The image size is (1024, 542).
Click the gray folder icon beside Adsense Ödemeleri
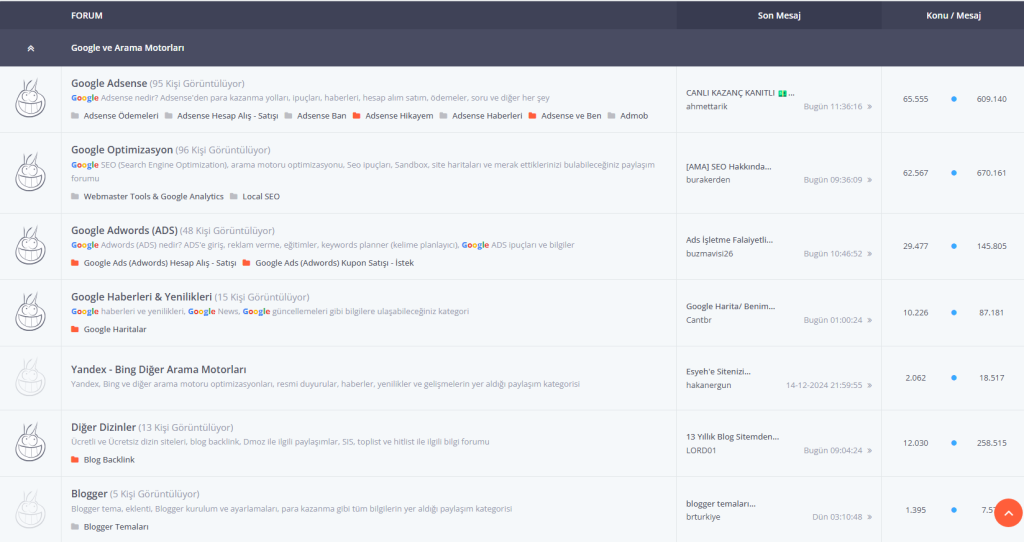[75, 116]
